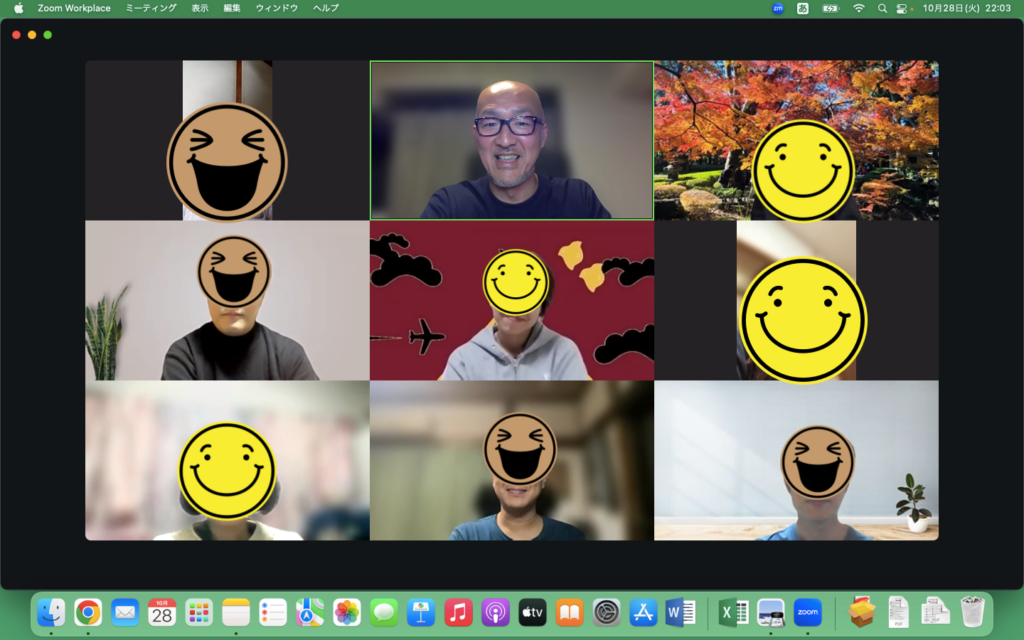1024x640 pixels.
Task: Open the Zoom Workplace app menu
Action: (74, 8)
